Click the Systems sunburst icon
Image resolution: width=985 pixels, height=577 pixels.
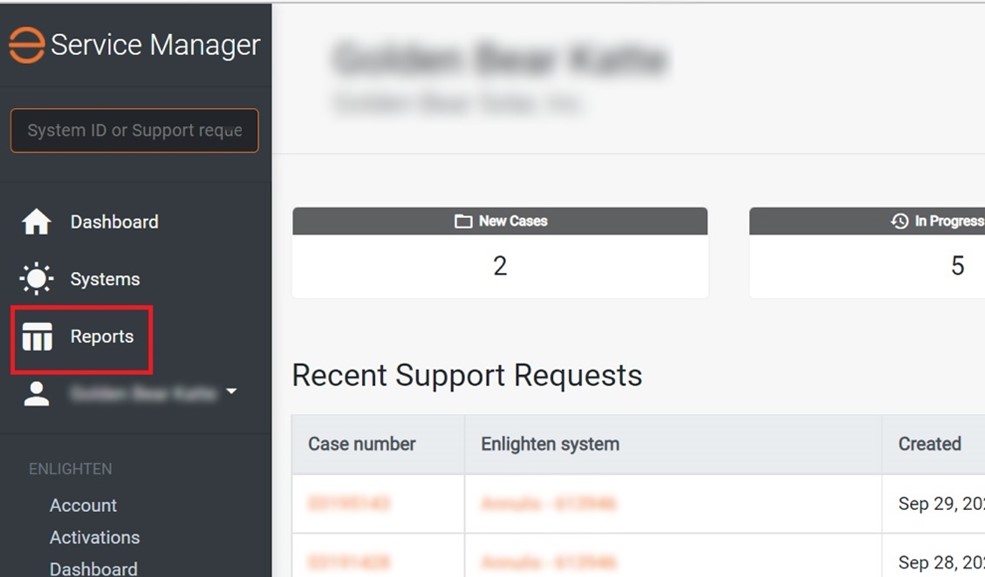coord(37,278)
